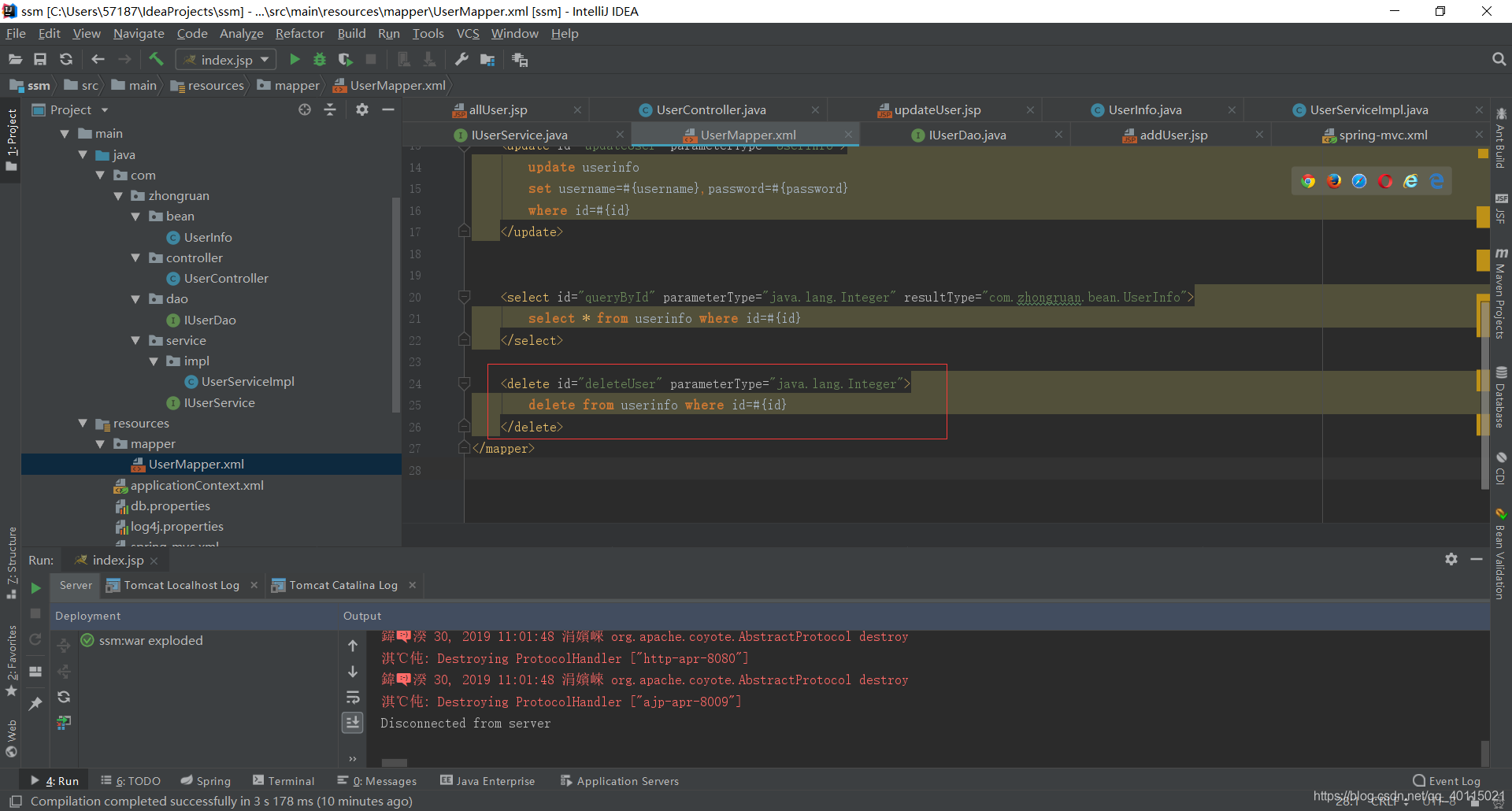Open in Safari browser icon

[x=1359, y=182]
